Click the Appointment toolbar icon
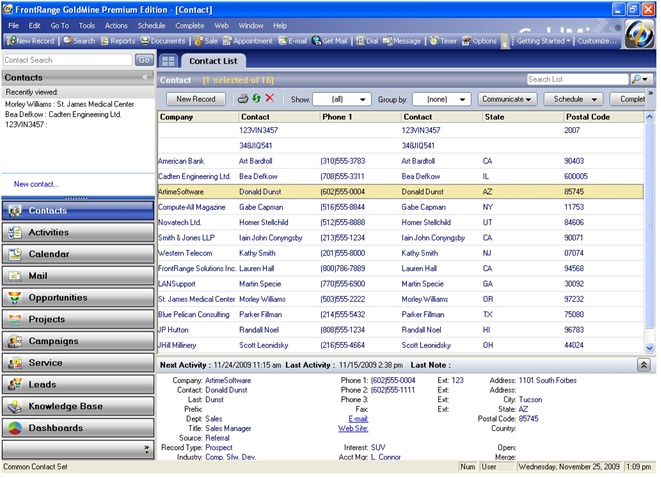Image resolution: width=661 pixels, height=478 pixels. 246,41
